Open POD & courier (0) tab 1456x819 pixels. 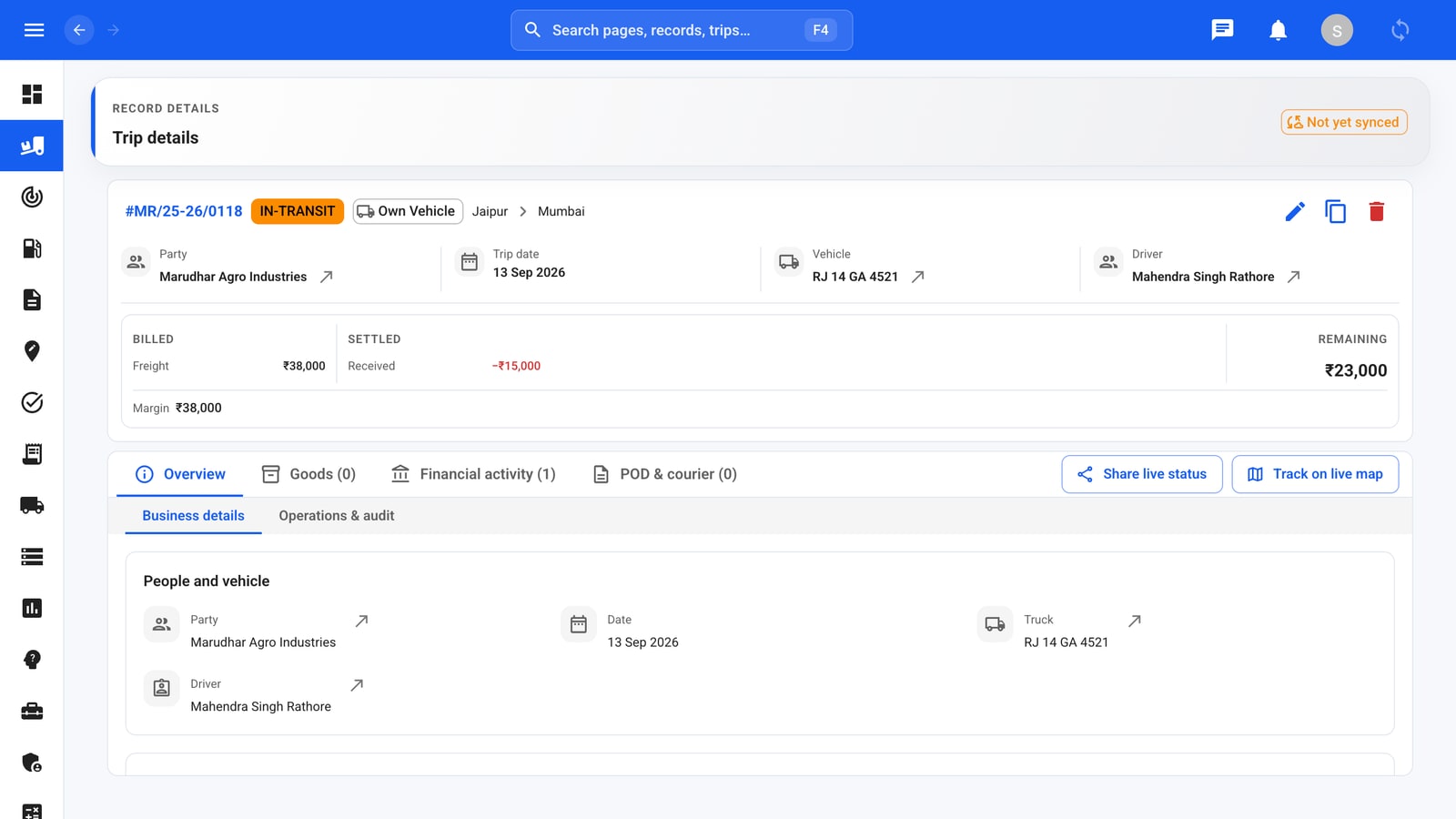pos(664,474)
